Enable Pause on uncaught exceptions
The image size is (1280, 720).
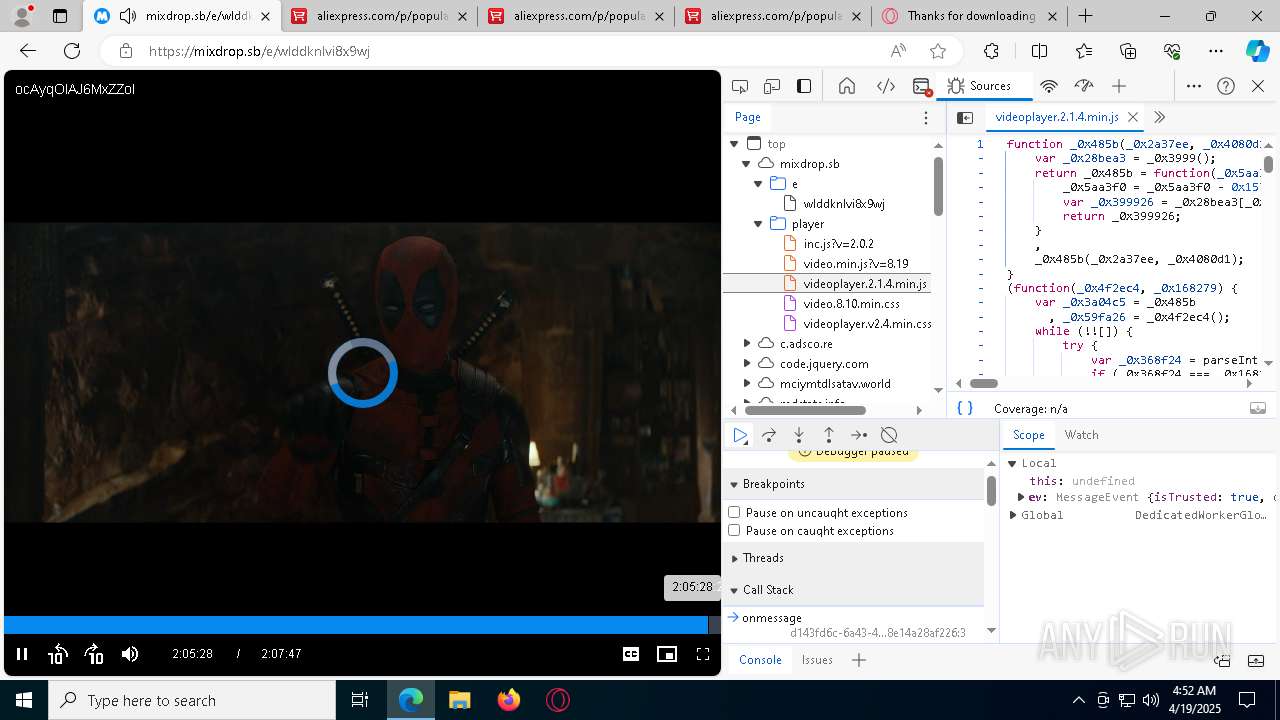tap(734, 513)
